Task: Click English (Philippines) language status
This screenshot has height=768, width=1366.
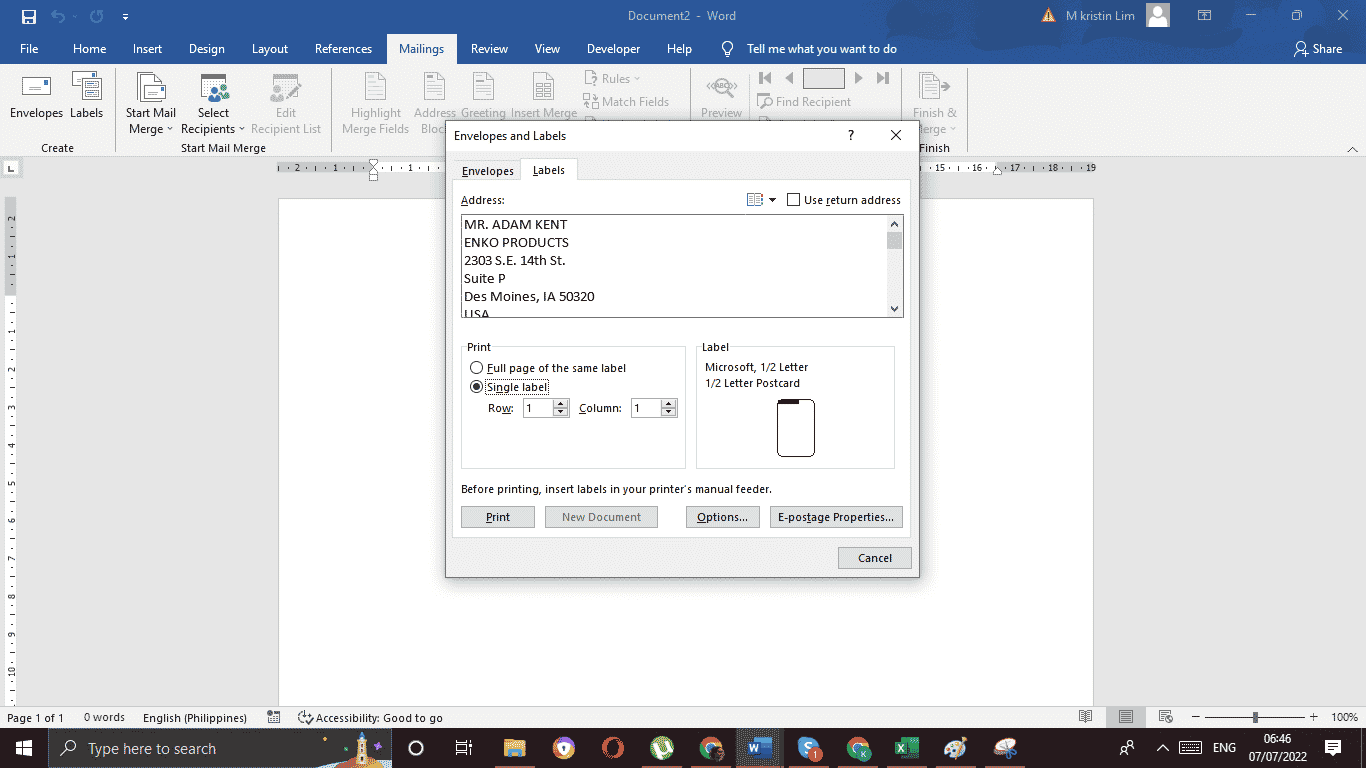Action: click(x=195, y=718)
